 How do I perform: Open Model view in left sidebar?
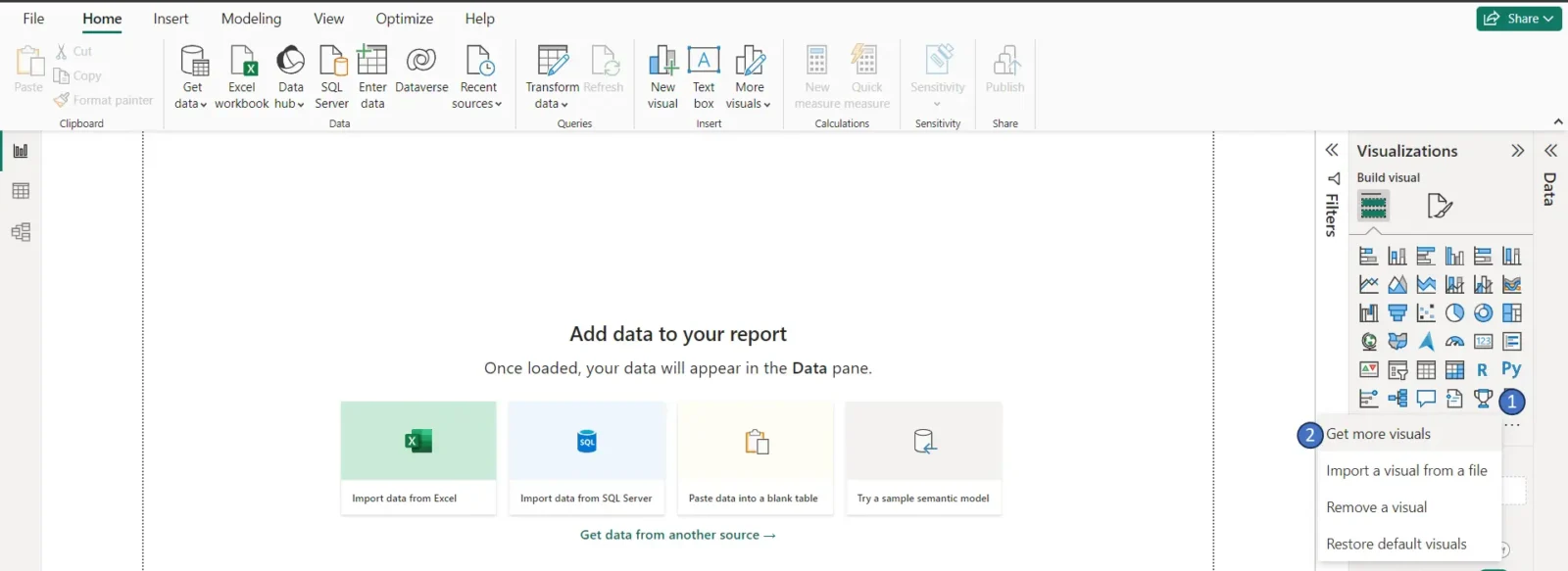click(21, 232)
